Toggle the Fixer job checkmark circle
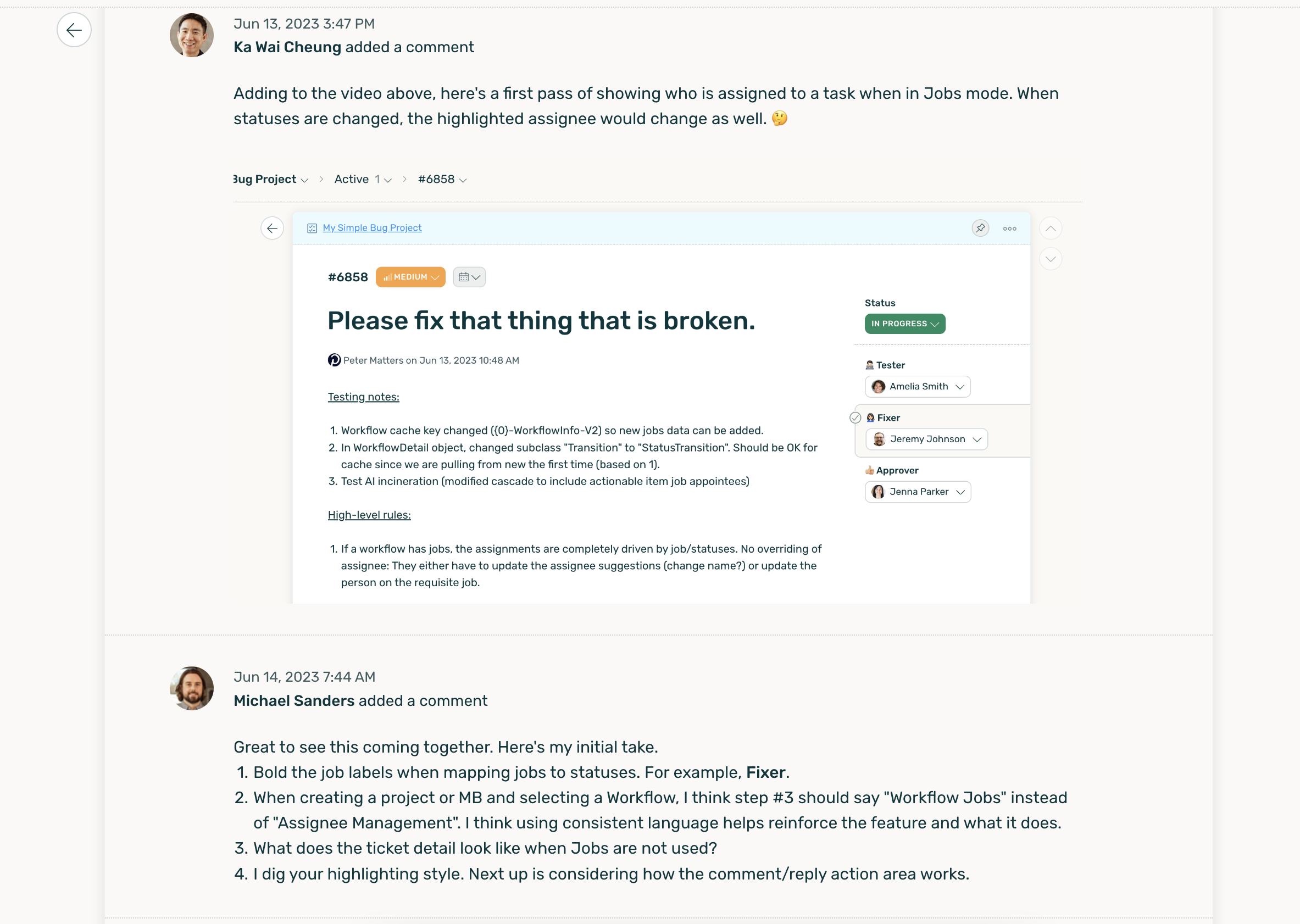Viewport: 1300px width, 924px height. (854, 418)
